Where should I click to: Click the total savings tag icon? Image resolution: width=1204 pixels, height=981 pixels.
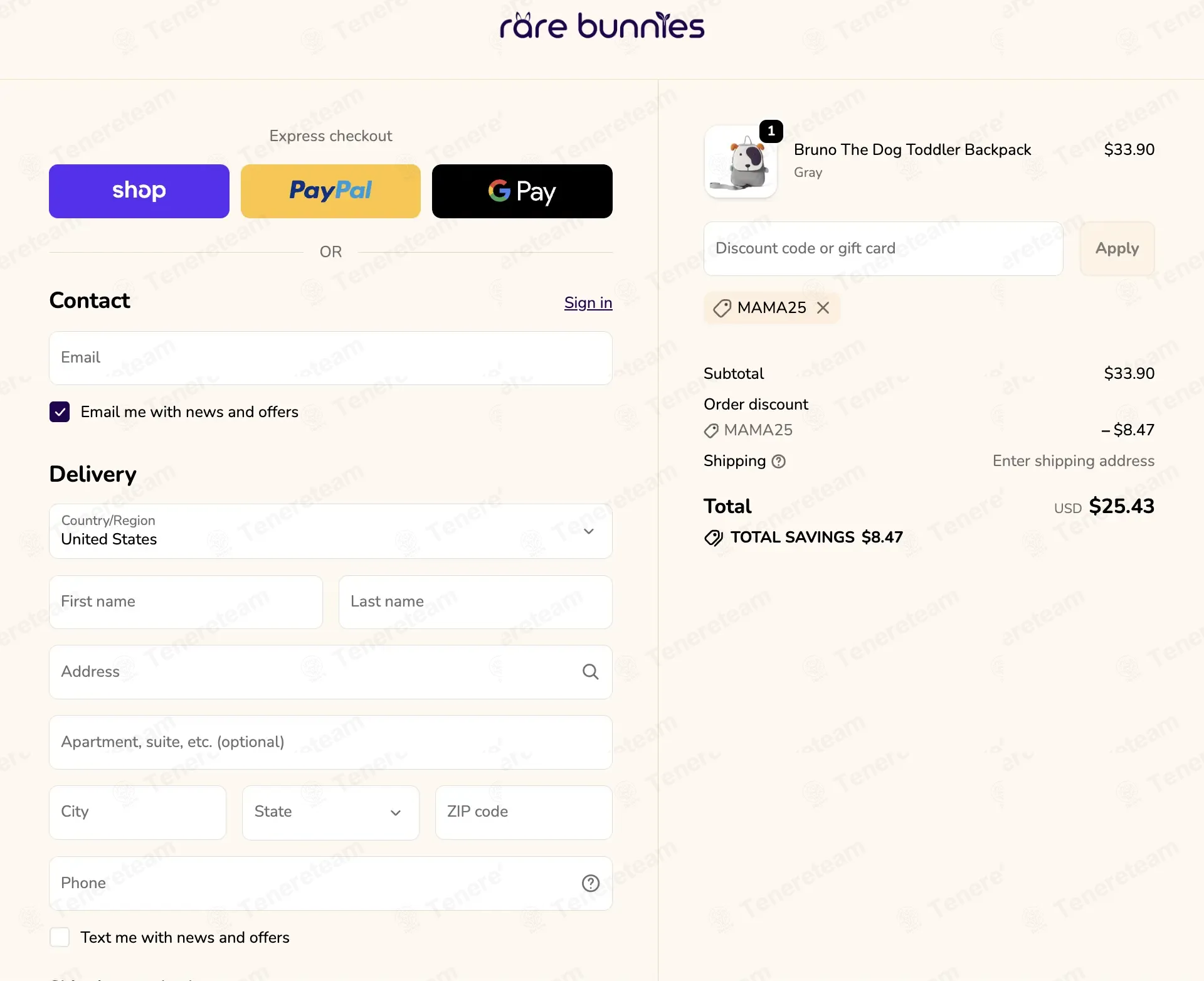713,538
